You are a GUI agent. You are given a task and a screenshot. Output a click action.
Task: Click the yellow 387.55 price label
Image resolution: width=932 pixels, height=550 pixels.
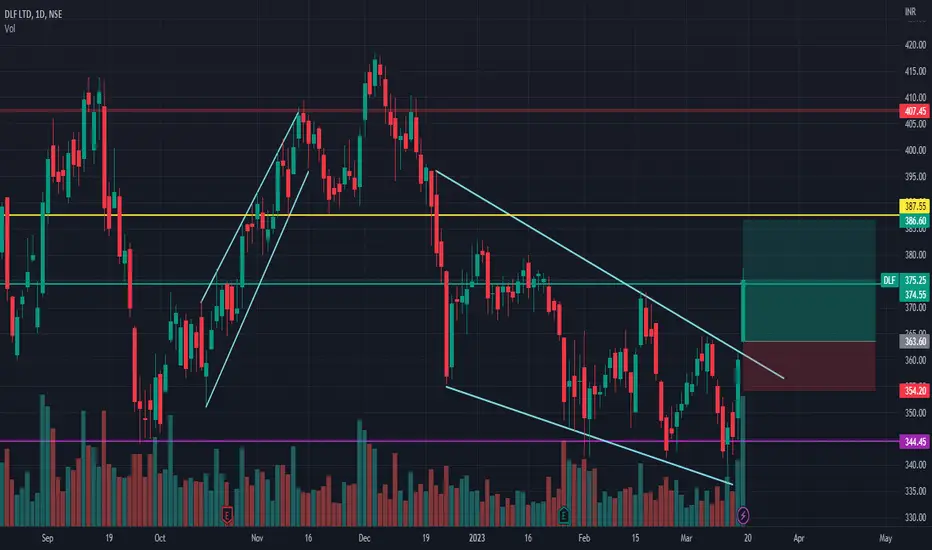click(915, 206)
